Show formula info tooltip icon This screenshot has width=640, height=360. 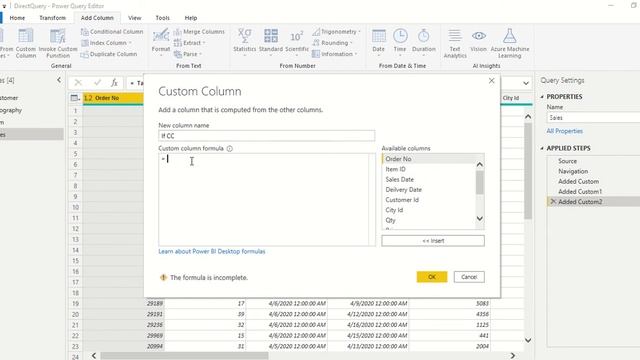coord(230,149)
